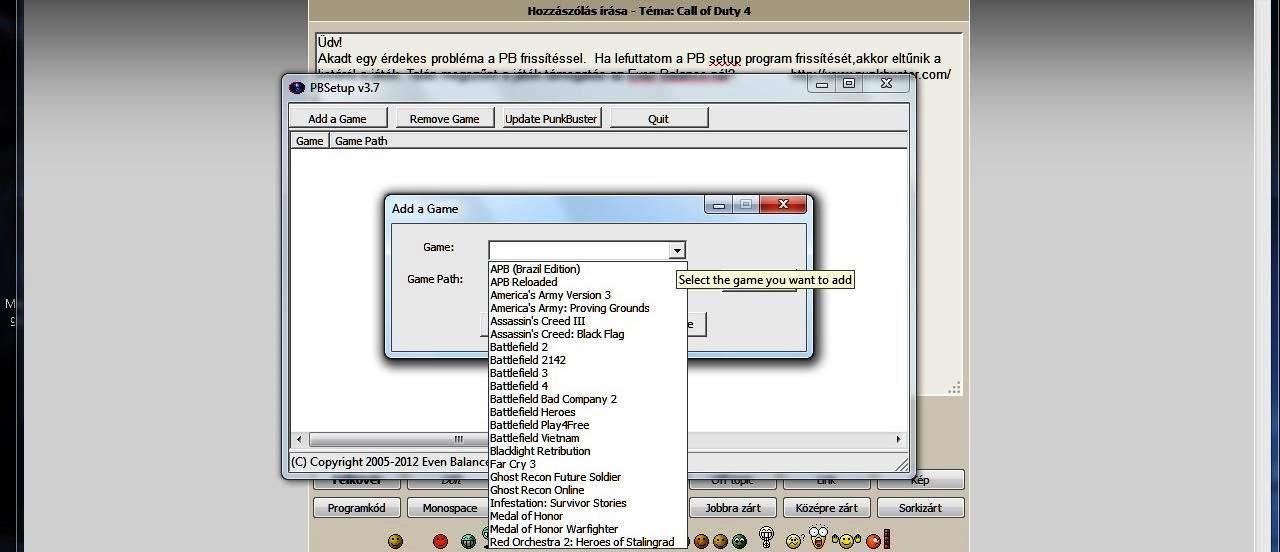Insert the dark green smiley emoticon
Viewport: 1280px width, 552px height.
739,541
